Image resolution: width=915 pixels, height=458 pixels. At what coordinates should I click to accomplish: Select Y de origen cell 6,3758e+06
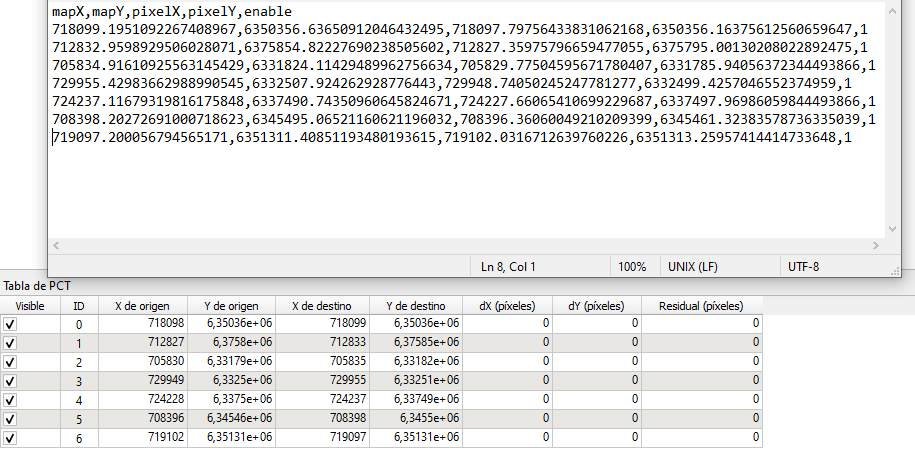tap(231, 343)
